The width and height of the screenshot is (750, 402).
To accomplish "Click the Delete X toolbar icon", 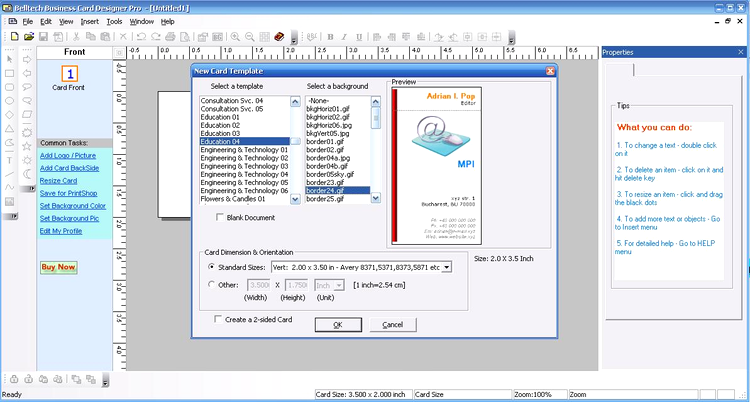I will coord(123,36).
